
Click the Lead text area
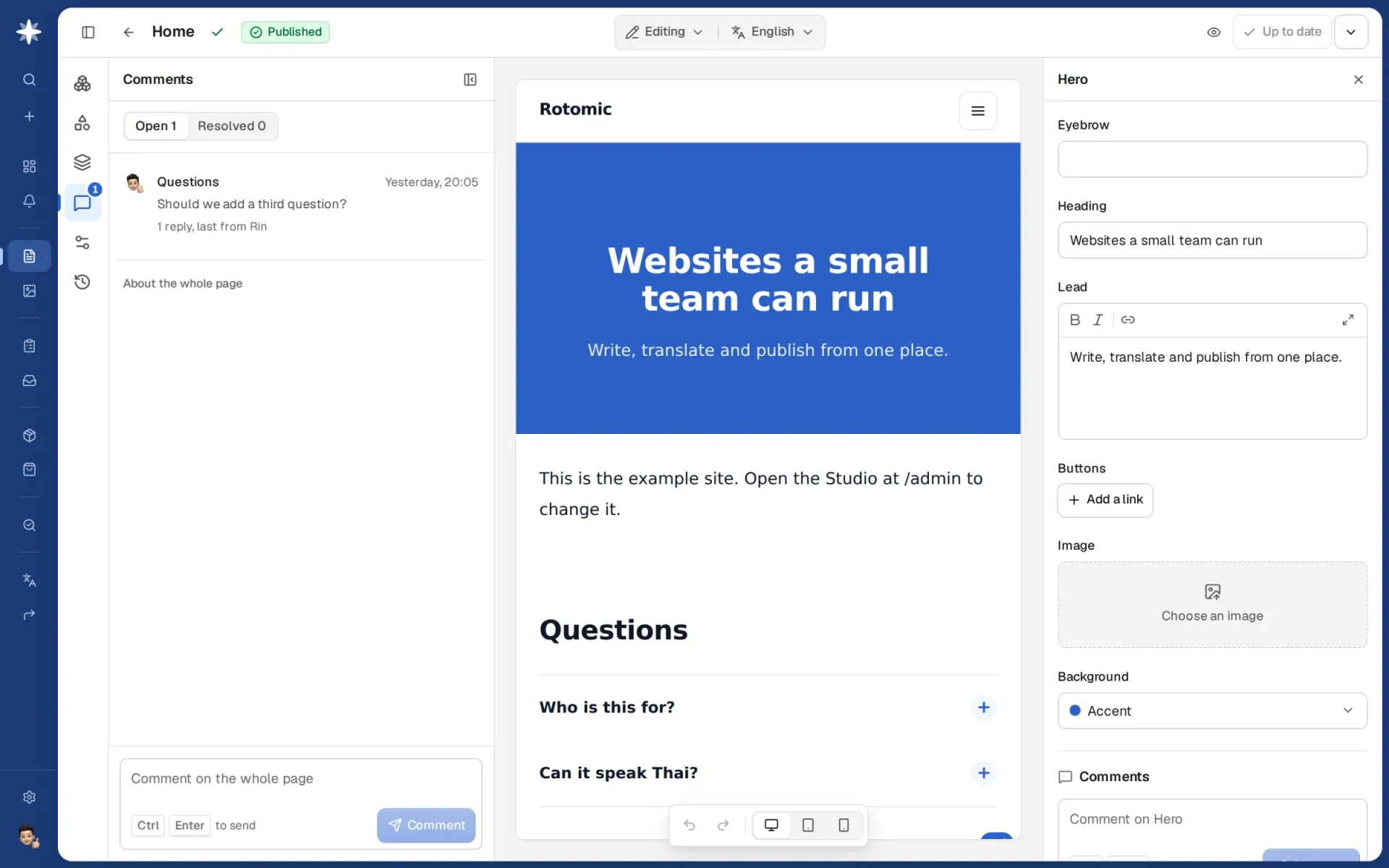click(1212, 388)
